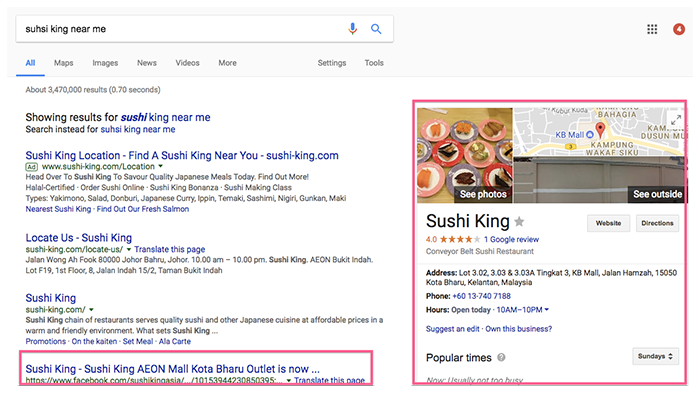700x393 pixels.
Task: Open the 'On the kaiten' sitelink
Action: point(94,341)
